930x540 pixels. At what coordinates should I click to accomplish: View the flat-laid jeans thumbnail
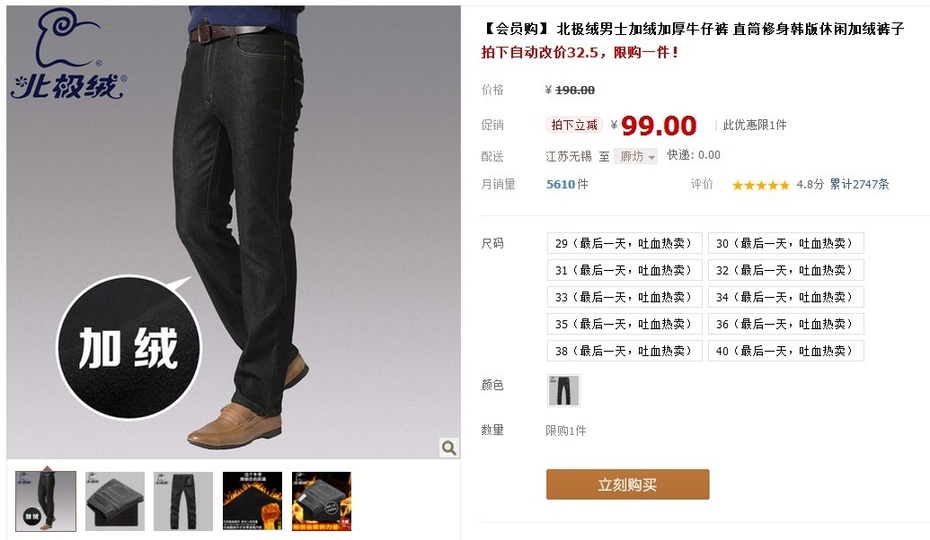pyautogui.click(x=183, y=501)
